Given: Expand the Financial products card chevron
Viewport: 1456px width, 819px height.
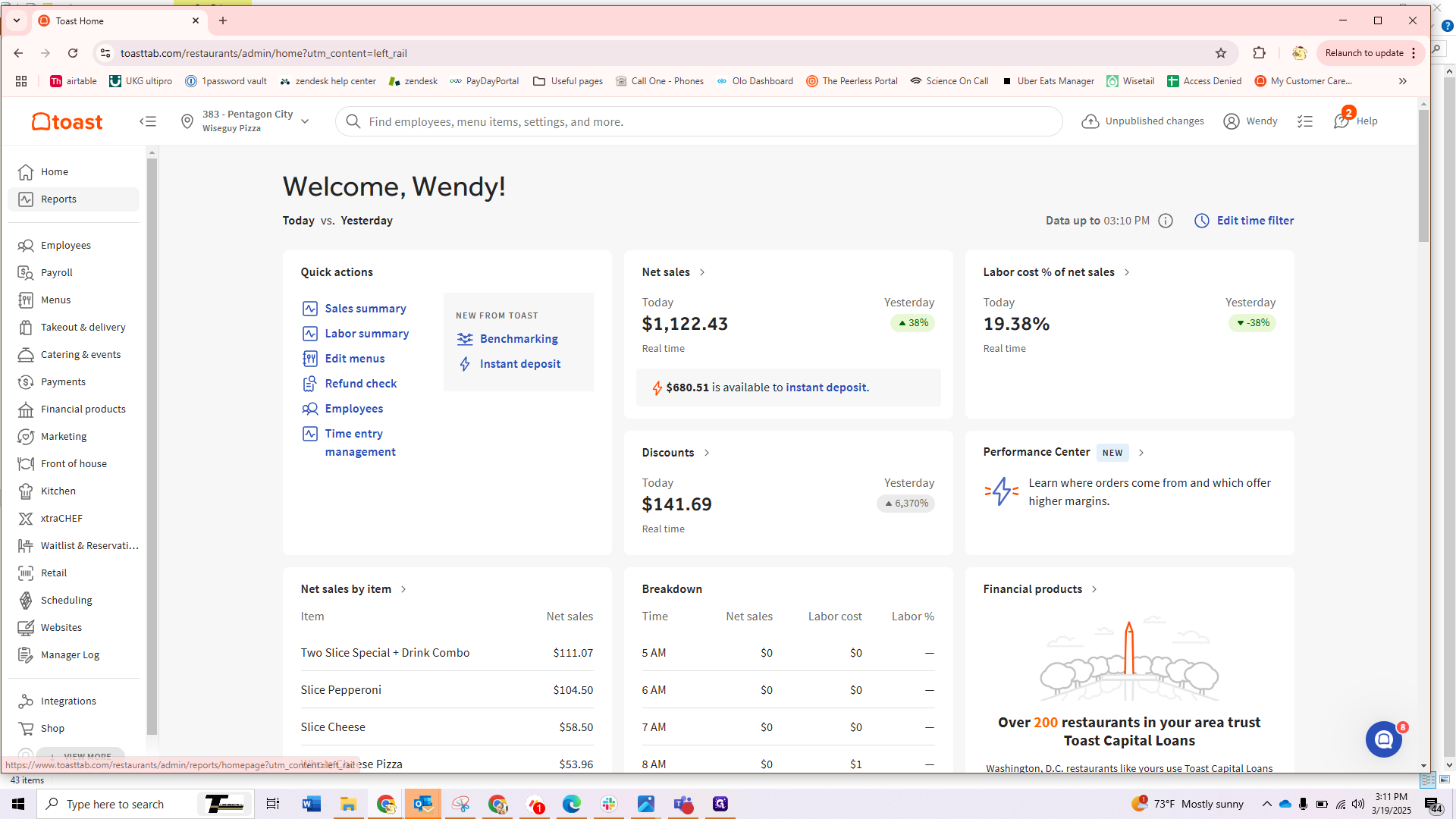Looking at the screenshot, I should pyautogui.click(x=1094, y=589).
